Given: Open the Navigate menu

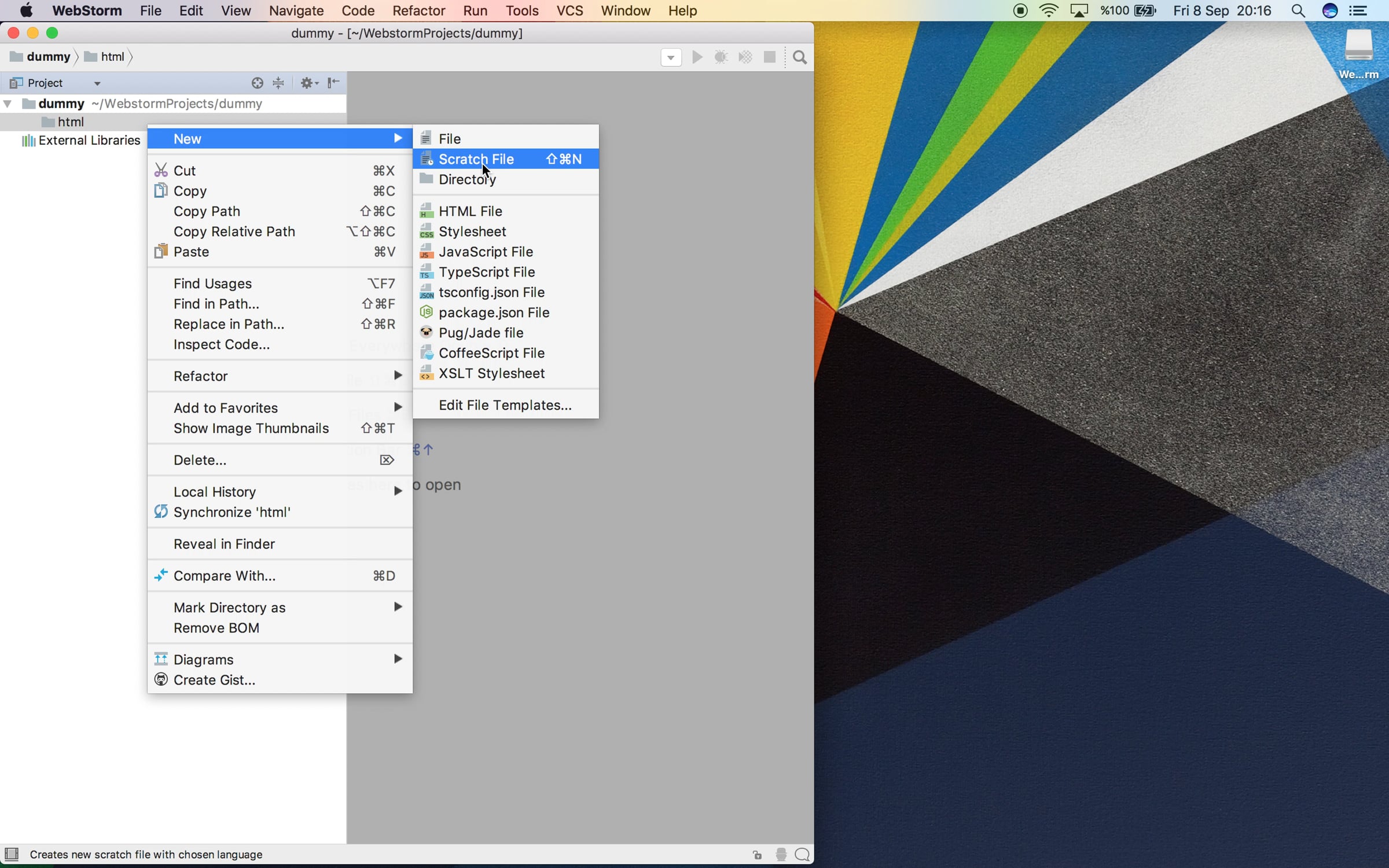Looking at the screenshot, I should (296, 10).
